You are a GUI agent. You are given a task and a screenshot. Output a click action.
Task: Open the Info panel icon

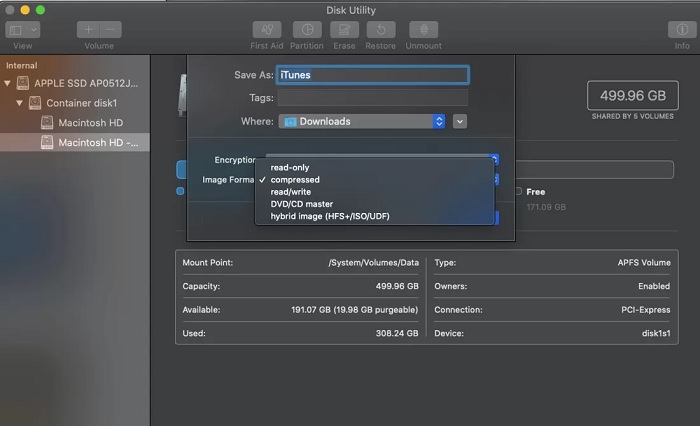(681, 30)
